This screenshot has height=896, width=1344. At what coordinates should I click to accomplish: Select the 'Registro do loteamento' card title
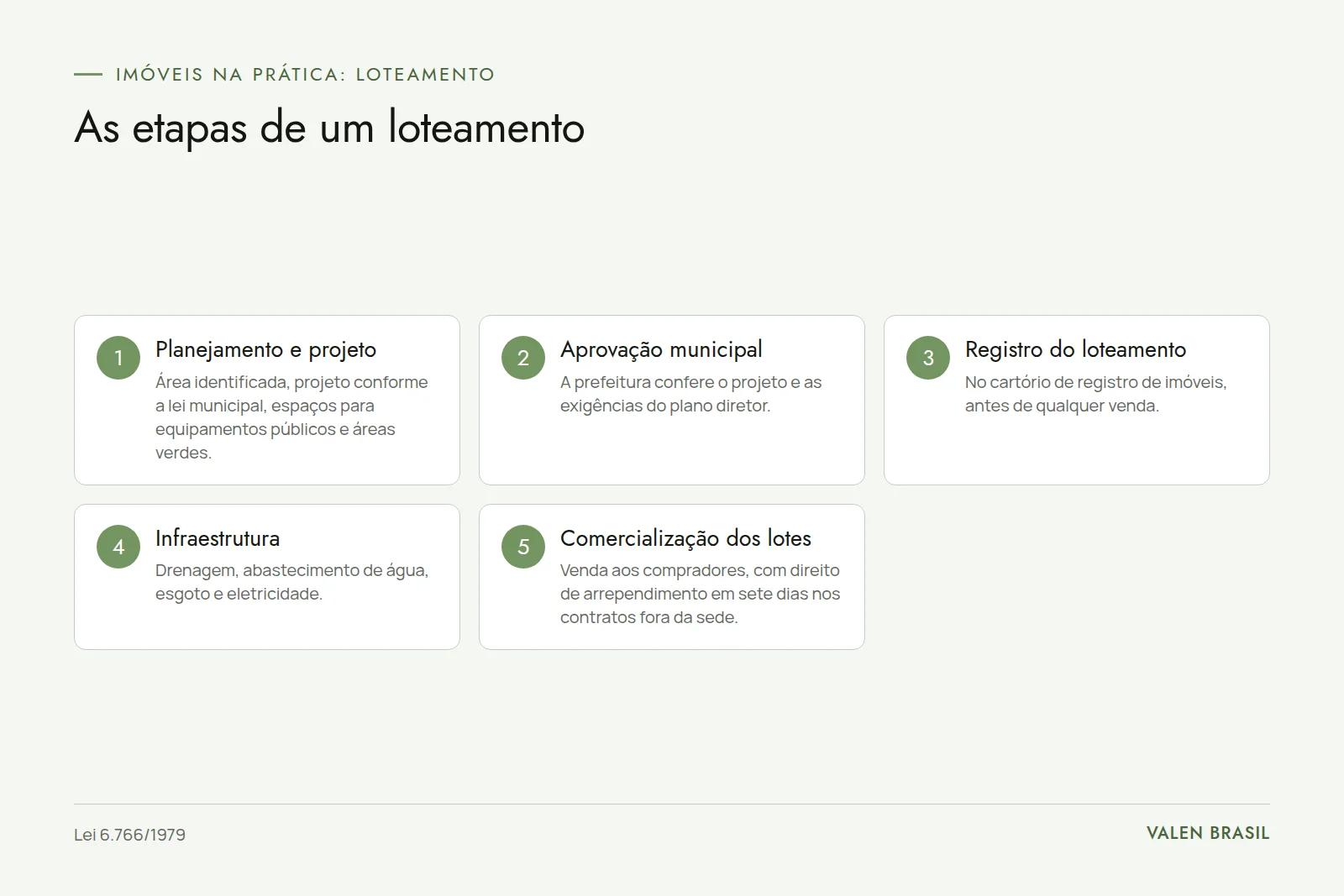1075,349
